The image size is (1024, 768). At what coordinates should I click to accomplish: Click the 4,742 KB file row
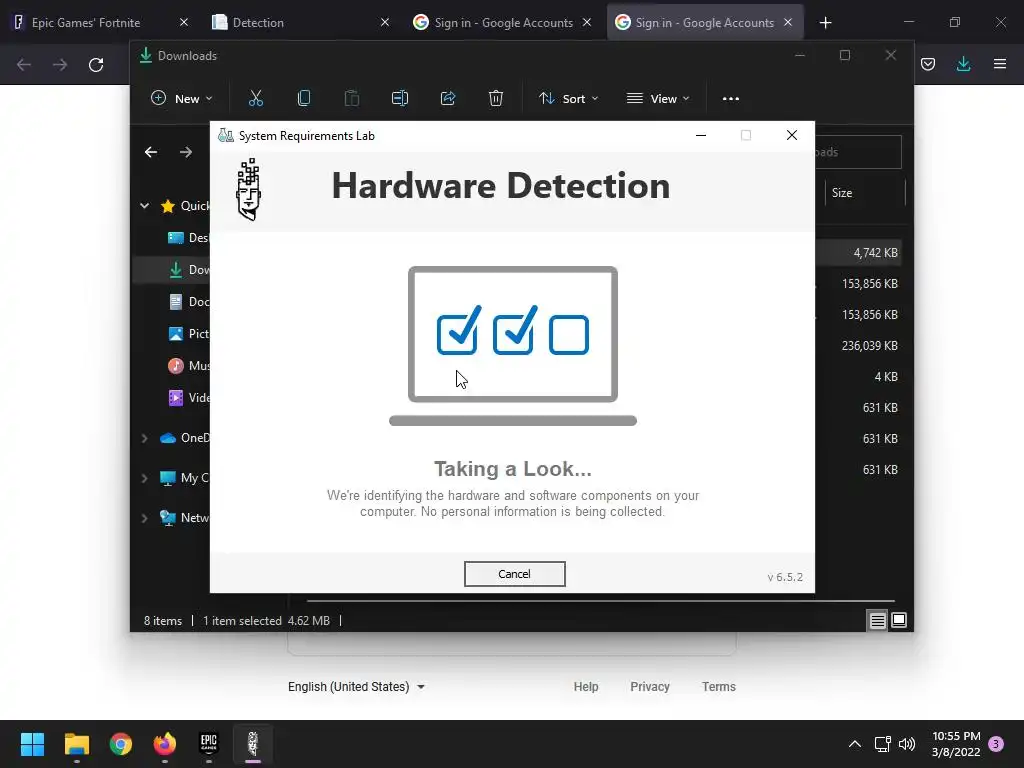click(859, 253)
